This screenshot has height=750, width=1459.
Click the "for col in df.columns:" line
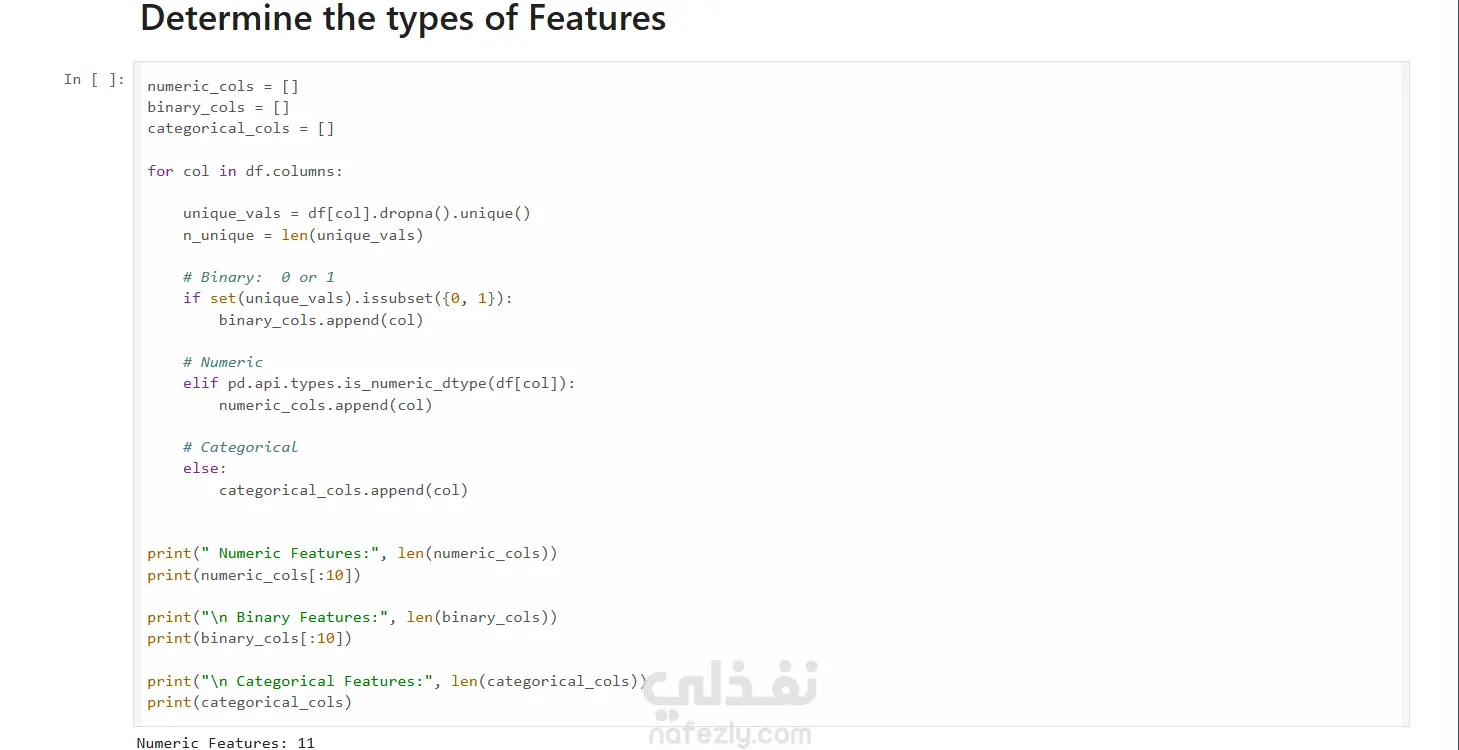(245, 171)
